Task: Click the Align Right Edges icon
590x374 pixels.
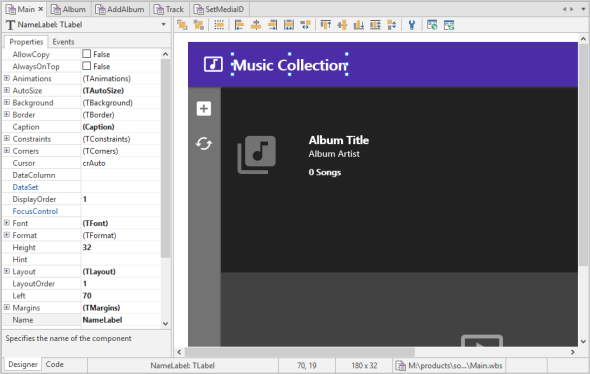Action: [x=272, y=25]
